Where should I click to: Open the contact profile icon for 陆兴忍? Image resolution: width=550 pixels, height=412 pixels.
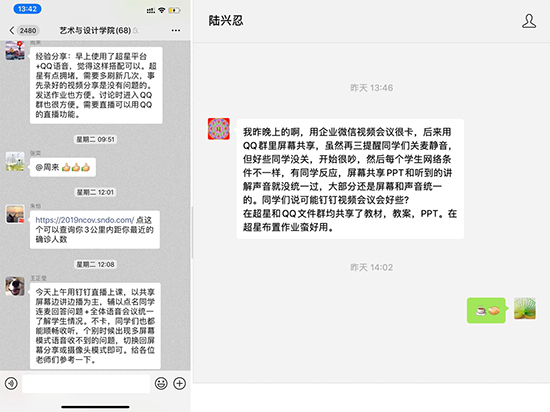[529, 21]
